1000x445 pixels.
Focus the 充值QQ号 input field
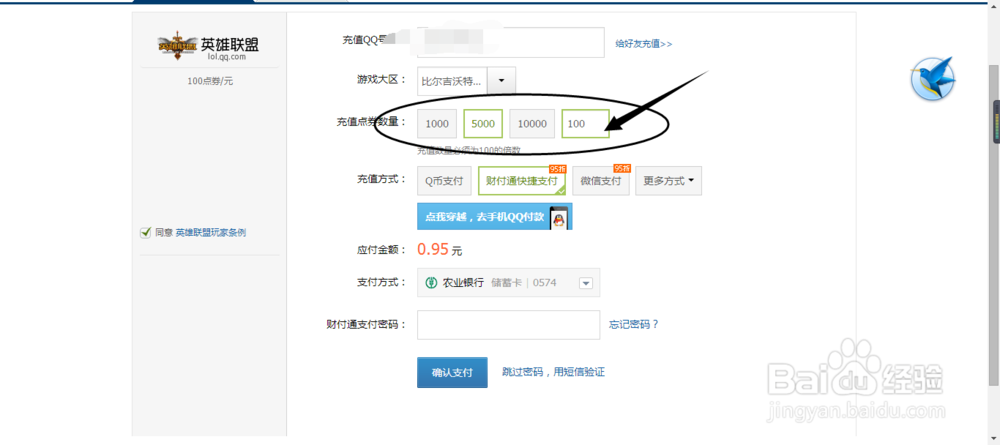510,43
